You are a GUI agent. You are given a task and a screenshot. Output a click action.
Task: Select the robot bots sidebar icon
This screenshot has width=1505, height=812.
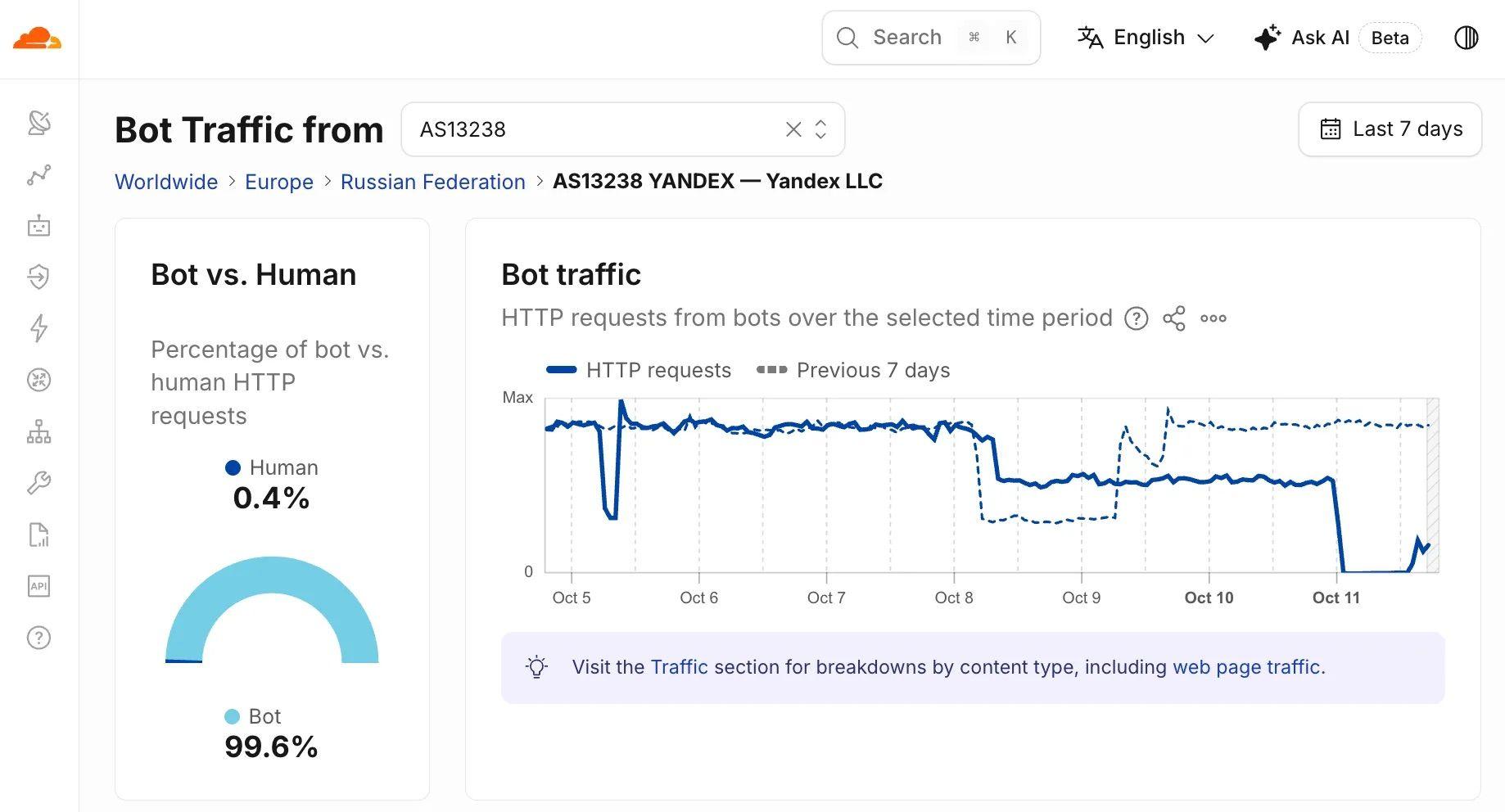39,226
